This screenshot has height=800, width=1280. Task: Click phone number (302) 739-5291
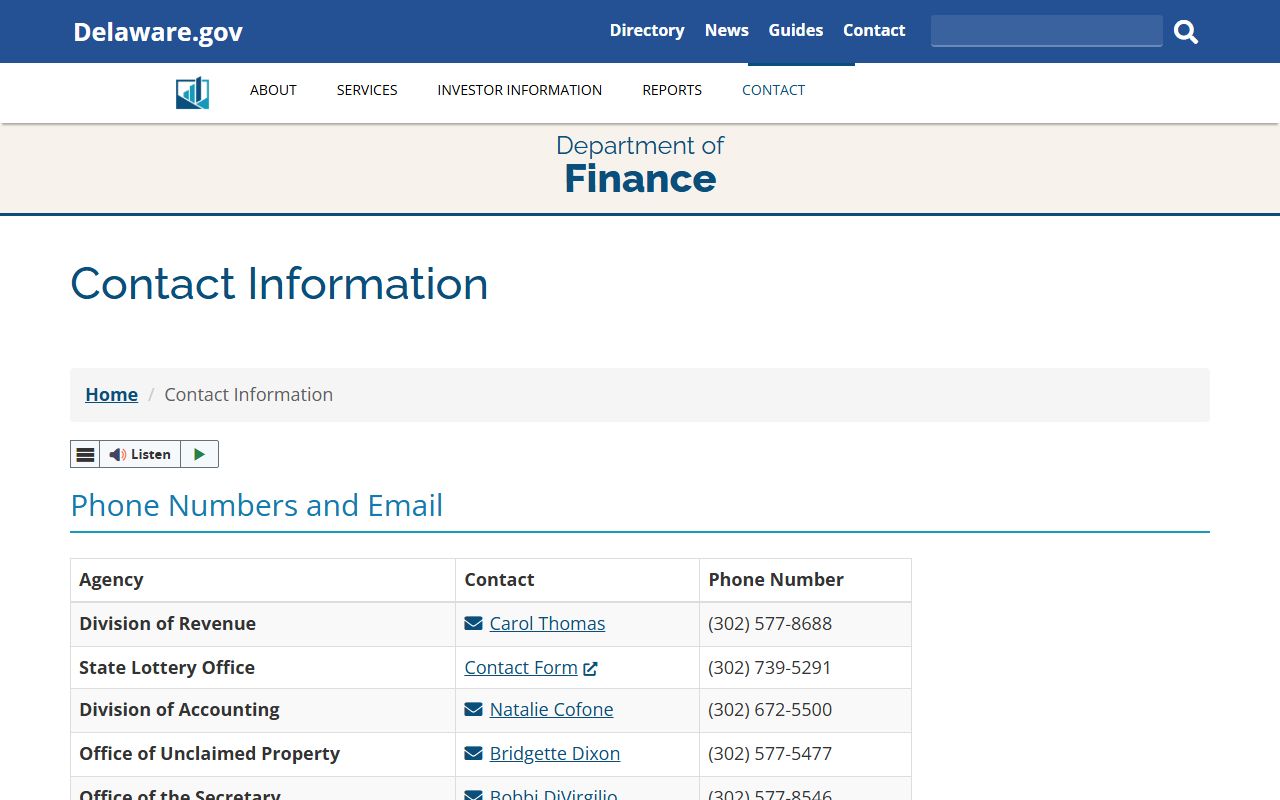[x=770, y=668]
